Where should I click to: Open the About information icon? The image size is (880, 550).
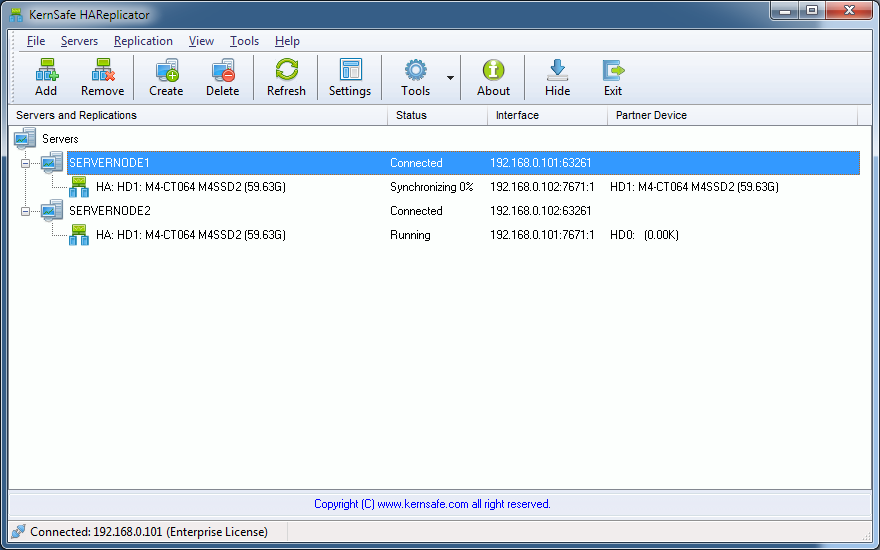(493, 70)
